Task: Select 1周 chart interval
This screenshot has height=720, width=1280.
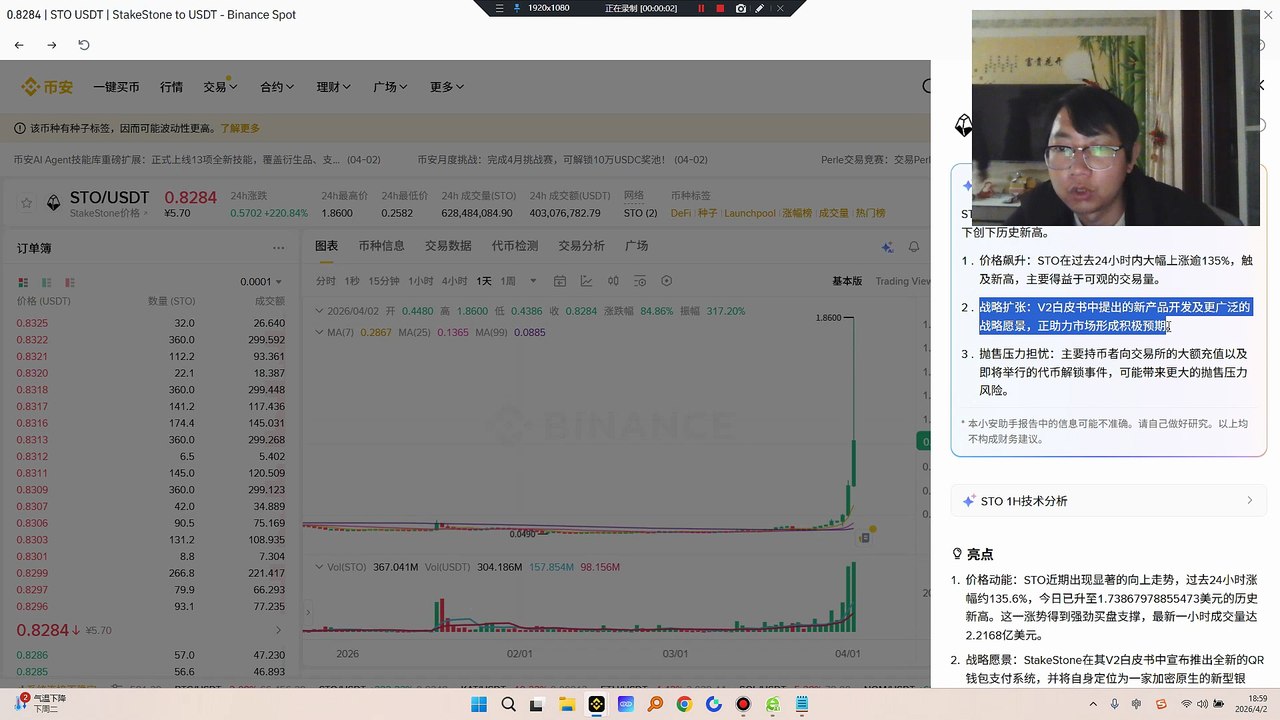Action: point(508,281)
